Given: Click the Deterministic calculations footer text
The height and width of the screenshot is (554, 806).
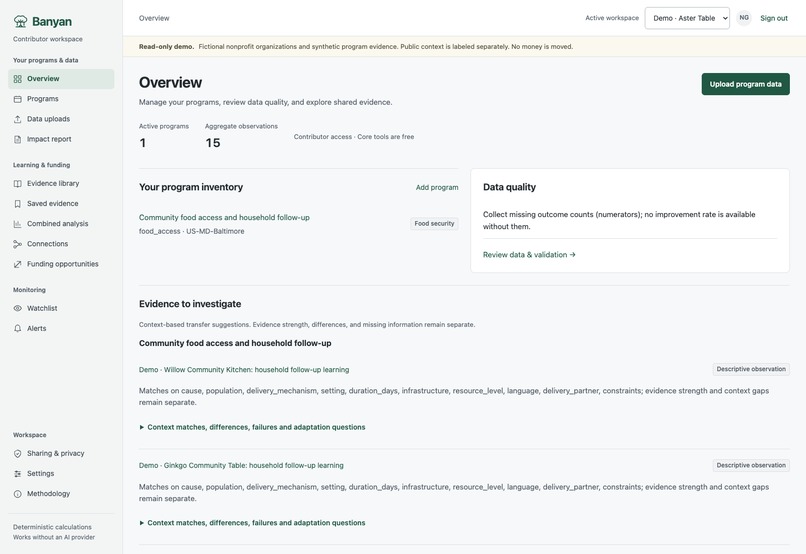Looking at the screenshot, I should pos(52,527).
